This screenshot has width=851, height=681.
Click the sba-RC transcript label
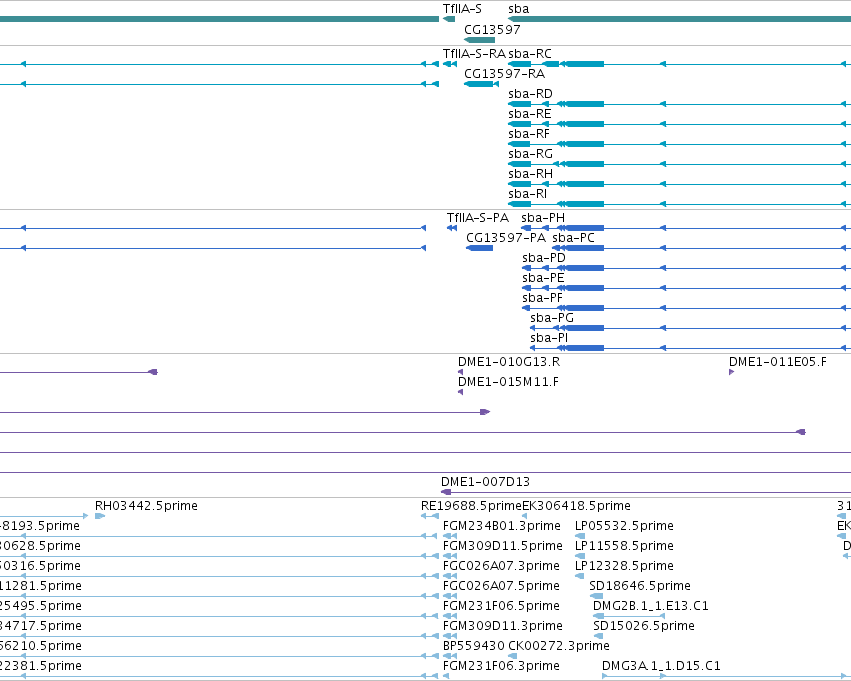530,54
